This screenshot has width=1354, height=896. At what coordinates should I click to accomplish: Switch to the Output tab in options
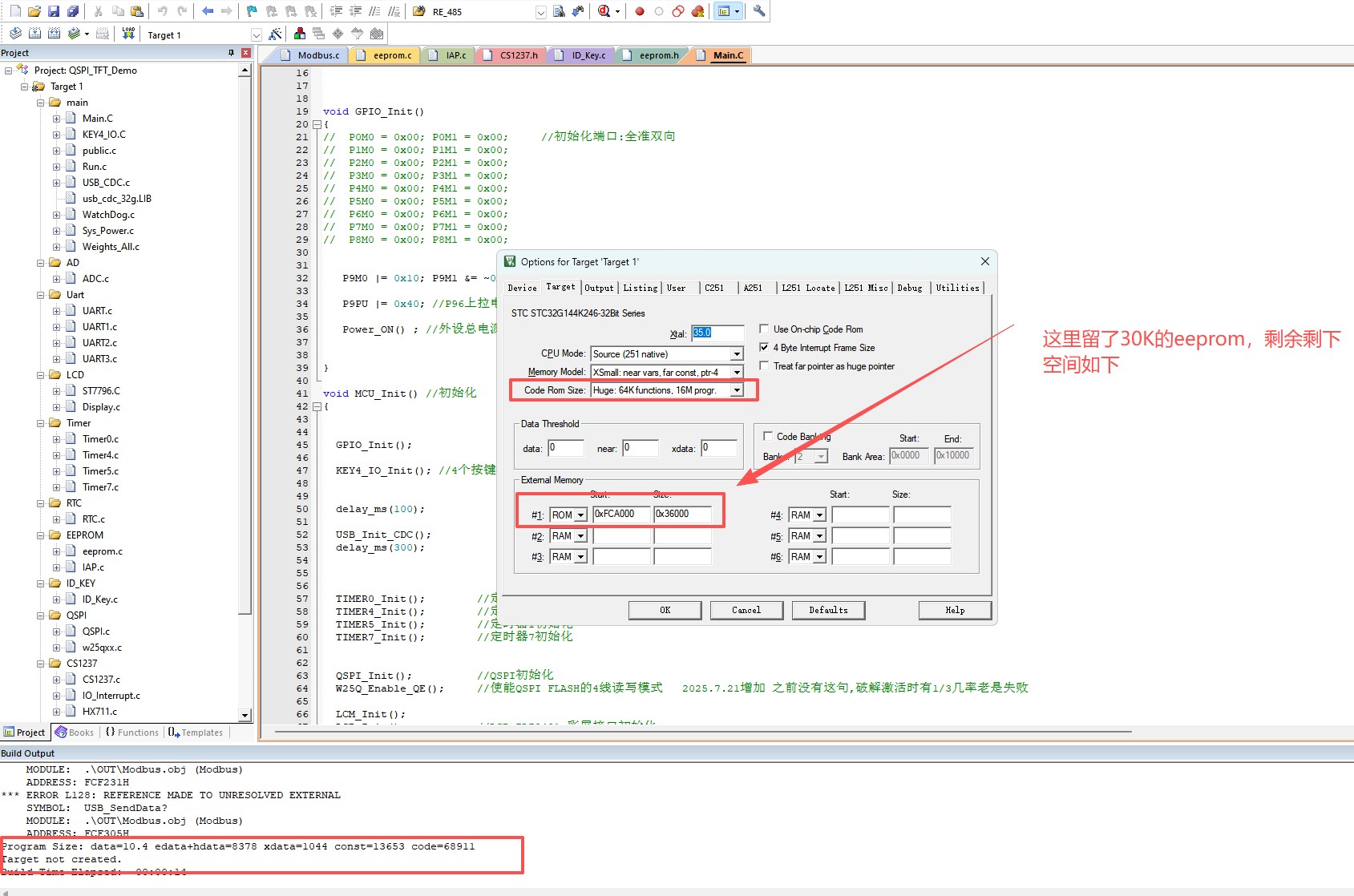(599, 288)
